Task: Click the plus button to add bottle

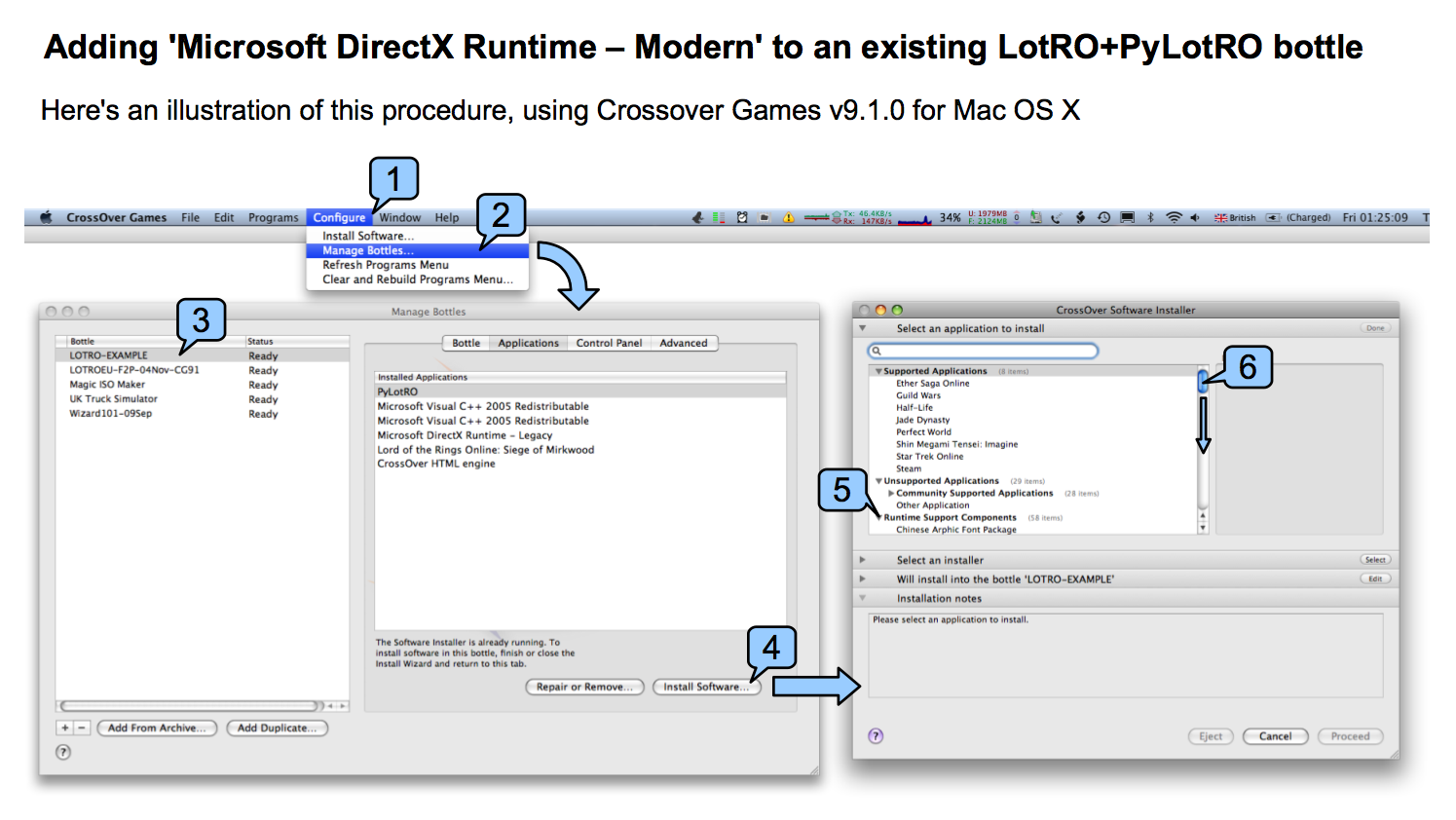Action: 65,727
